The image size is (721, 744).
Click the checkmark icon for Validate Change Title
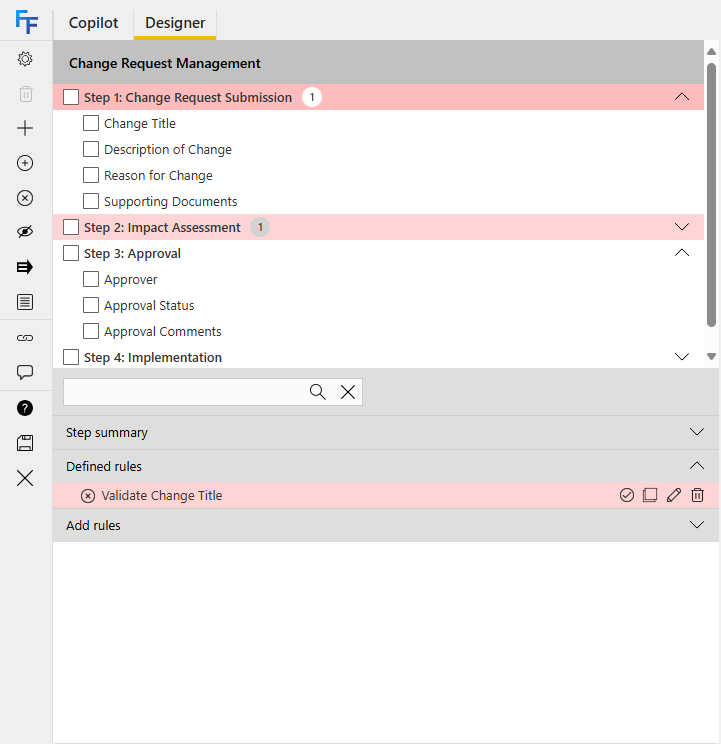pos(627,495)
